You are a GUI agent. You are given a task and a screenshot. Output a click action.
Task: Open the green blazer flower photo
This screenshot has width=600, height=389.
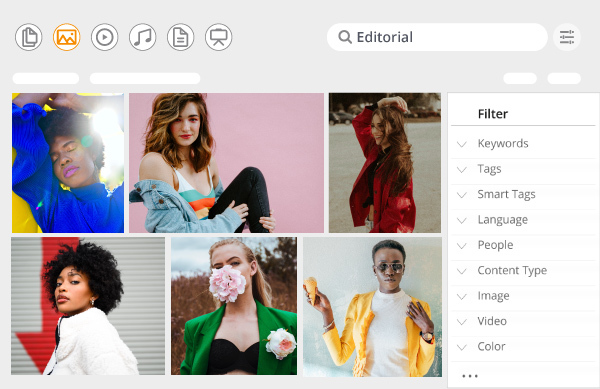(234, 306)
